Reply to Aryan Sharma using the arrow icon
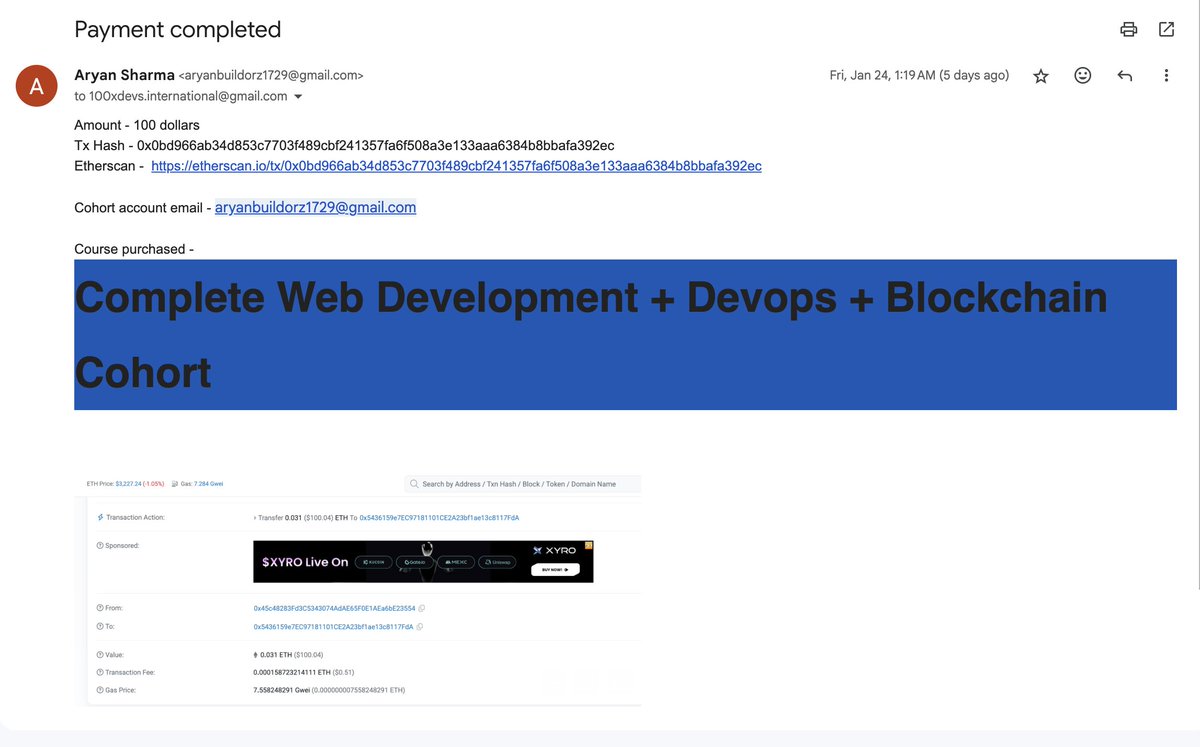Viewport: 1200px width, 747px height. (x=1124, y=76)
